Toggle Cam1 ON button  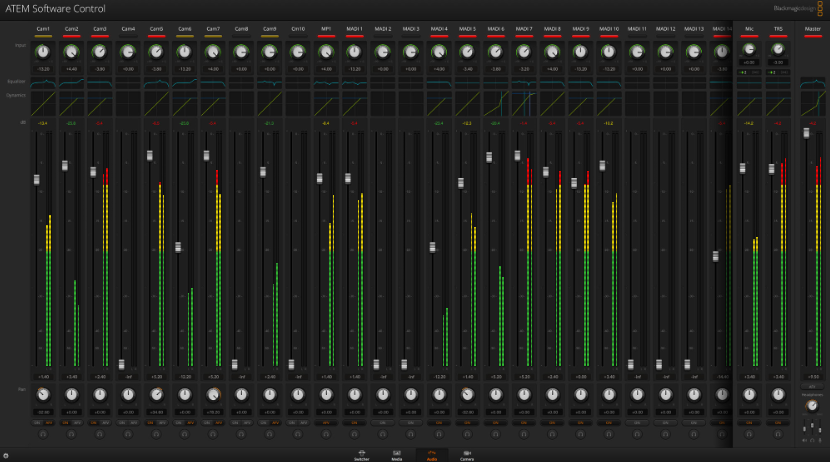(37, 422)
